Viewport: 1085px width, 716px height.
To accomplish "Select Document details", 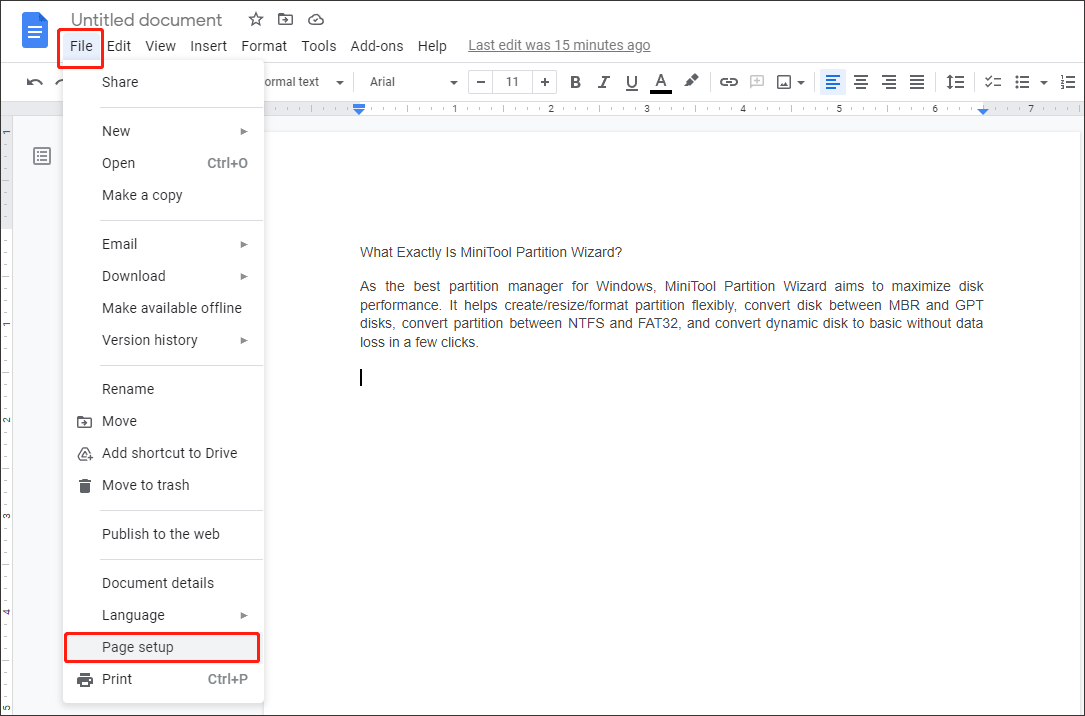I will pos(163,583).
